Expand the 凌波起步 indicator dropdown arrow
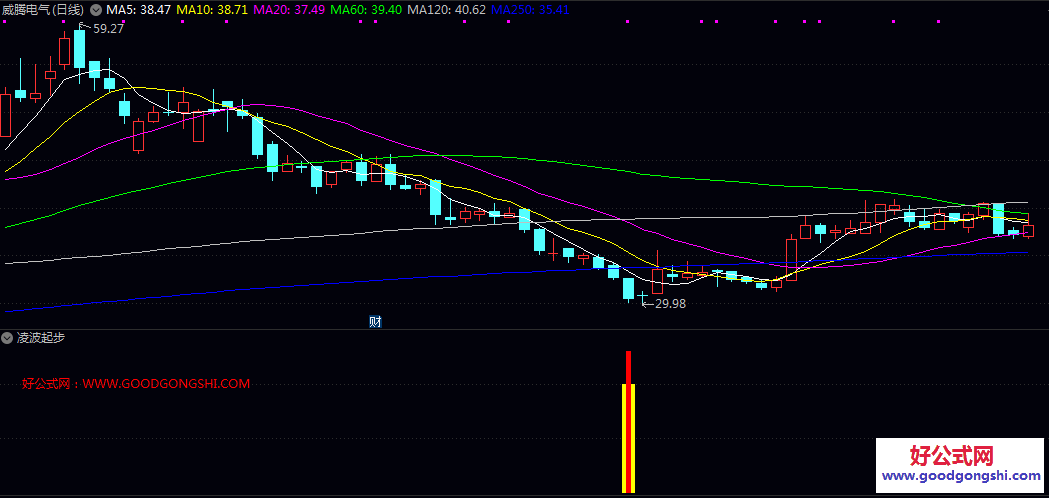Image resolution: width=1049 pixels, height=498 pixels. [8, 338]
